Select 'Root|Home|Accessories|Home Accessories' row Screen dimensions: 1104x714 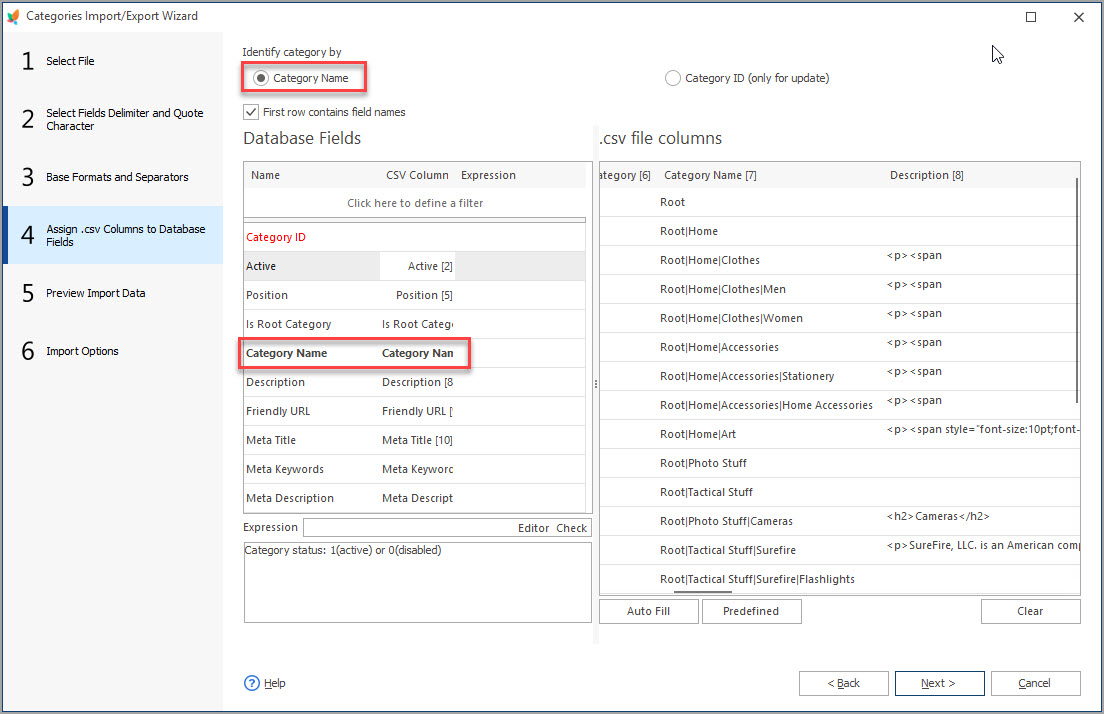click(838, 405)
